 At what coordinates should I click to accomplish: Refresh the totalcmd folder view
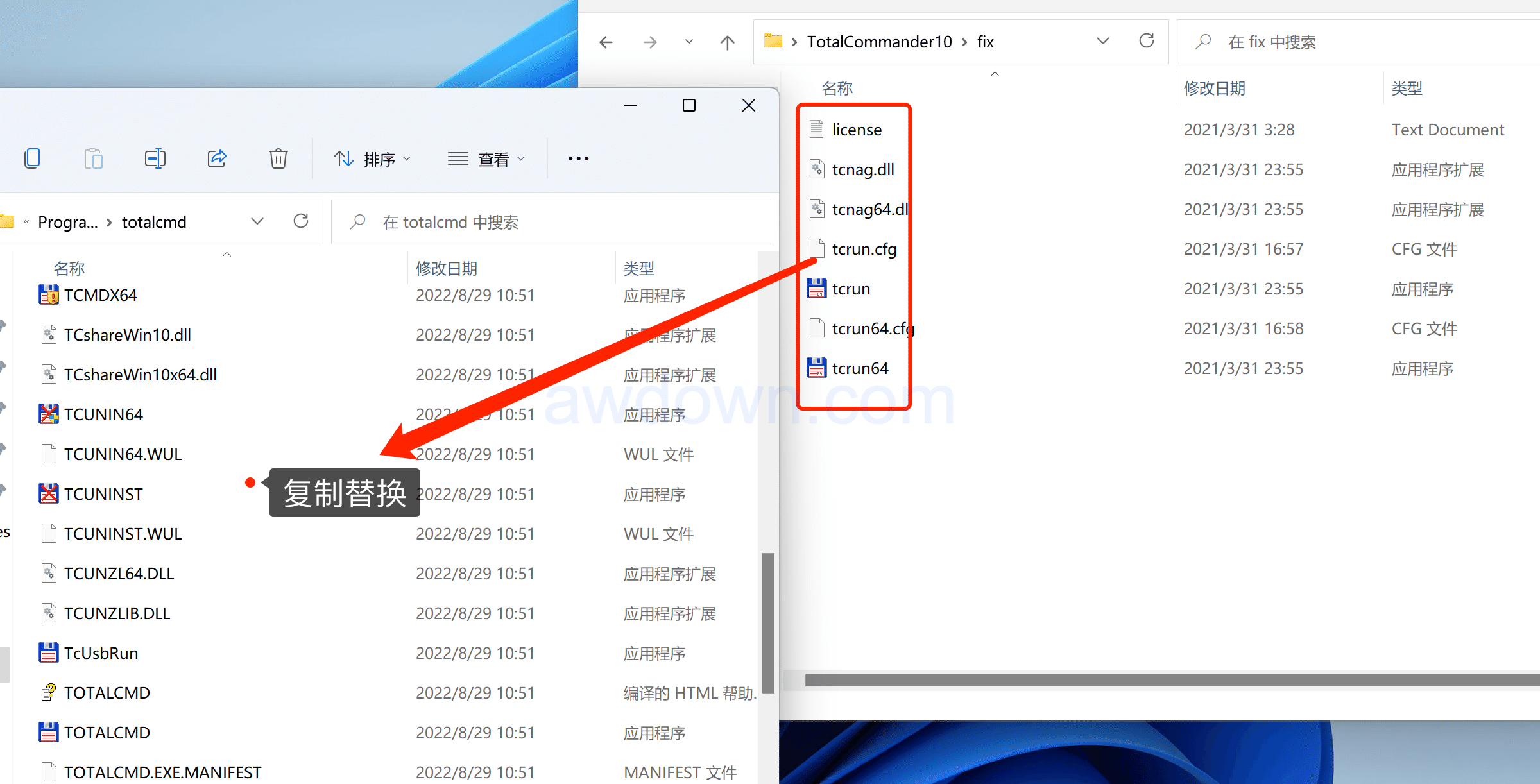[301, 221]
